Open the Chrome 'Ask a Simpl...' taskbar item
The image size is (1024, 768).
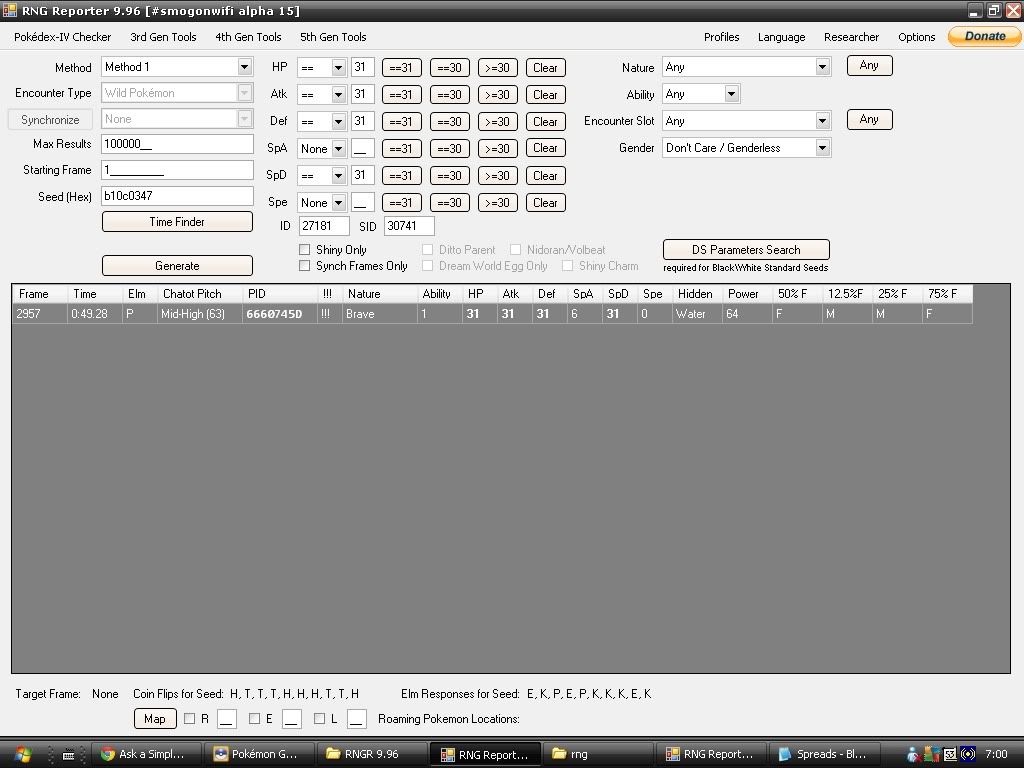coord(146,754)
